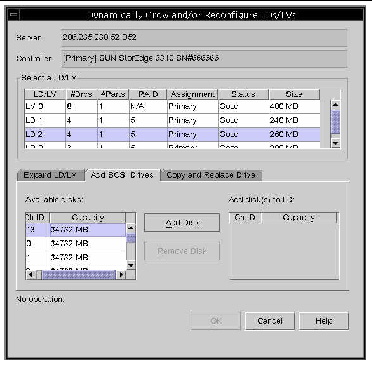Image resolution: width=372 pixels, height=366 pixels.
Task: Click the #Parts column header
Action: click(113, 94)
